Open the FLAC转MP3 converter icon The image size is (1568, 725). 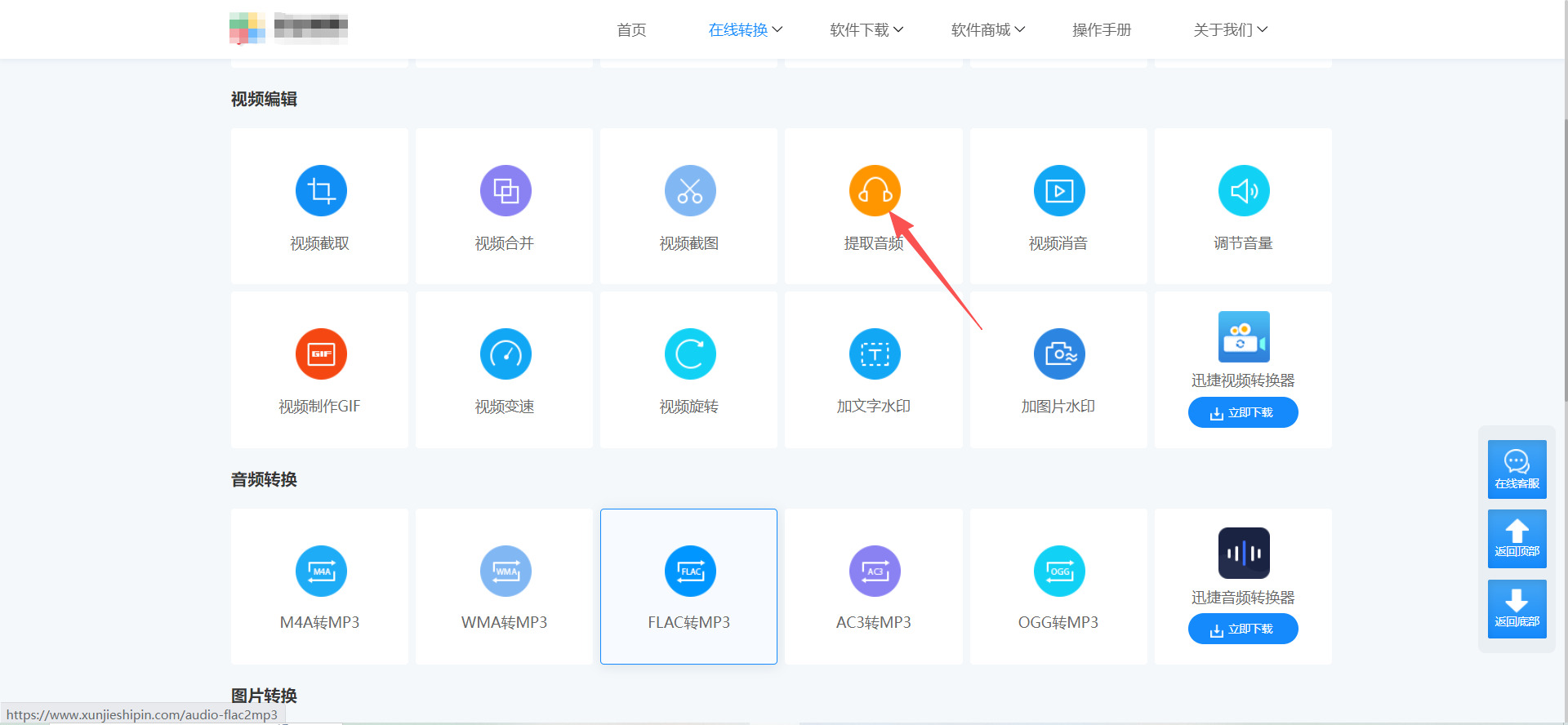(x=690, y=571)
